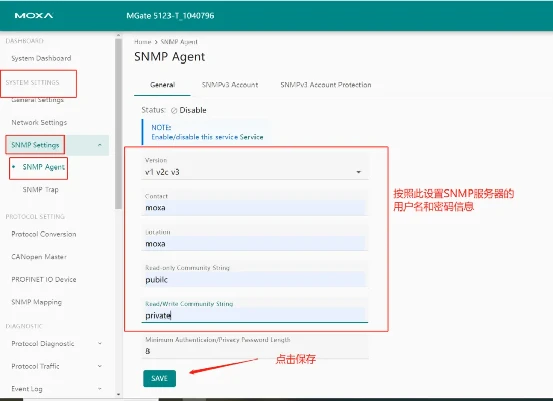Click the sidebar scrollbar up arrow

pyautogui.click(x=118, y=36)
